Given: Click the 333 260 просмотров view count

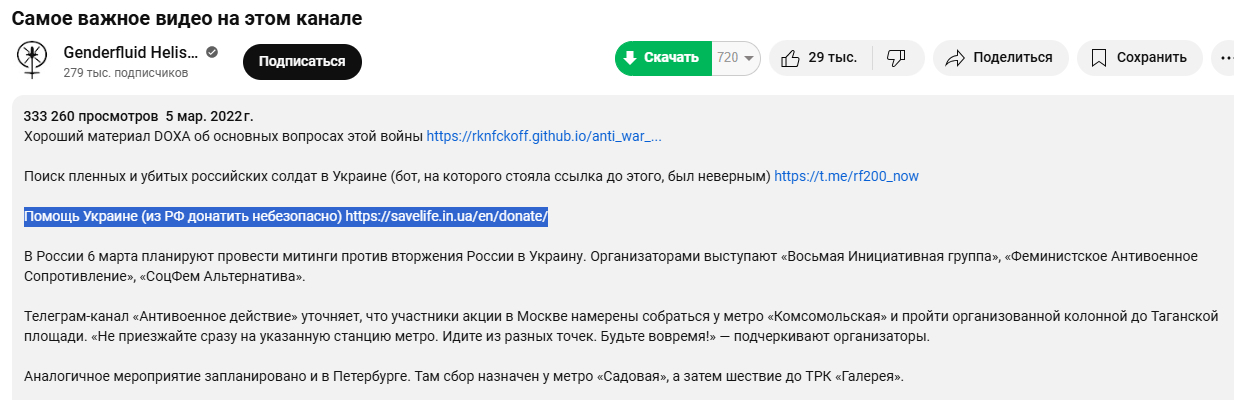Looking at the screenshot, I should (91, 116).
